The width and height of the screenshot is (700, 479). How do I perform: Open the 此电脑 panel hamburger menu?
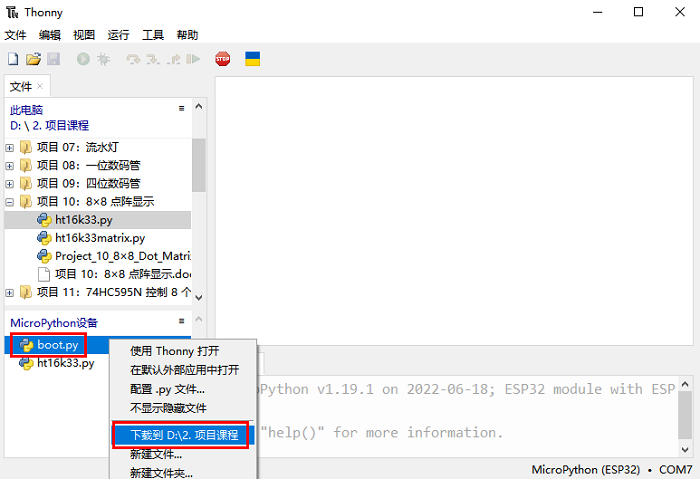(x=181, y=108)
